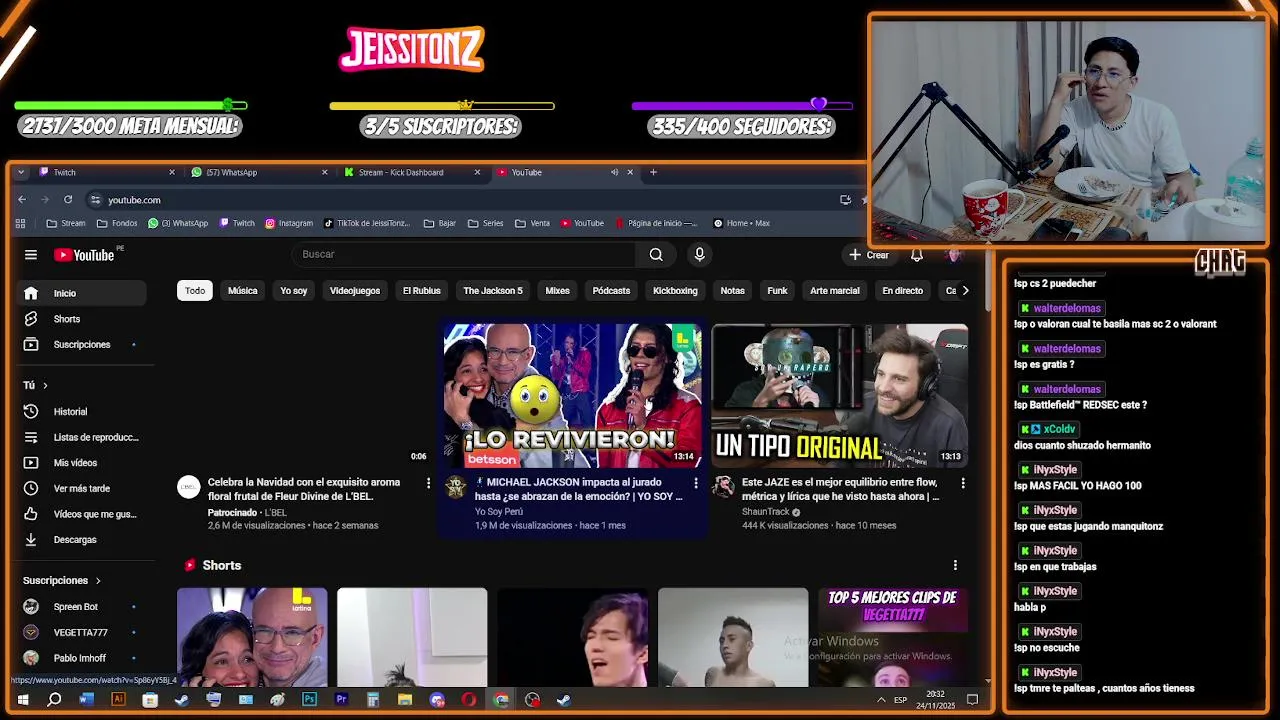Click the Crear button
1280x720 pixels.
pos(868,255)
